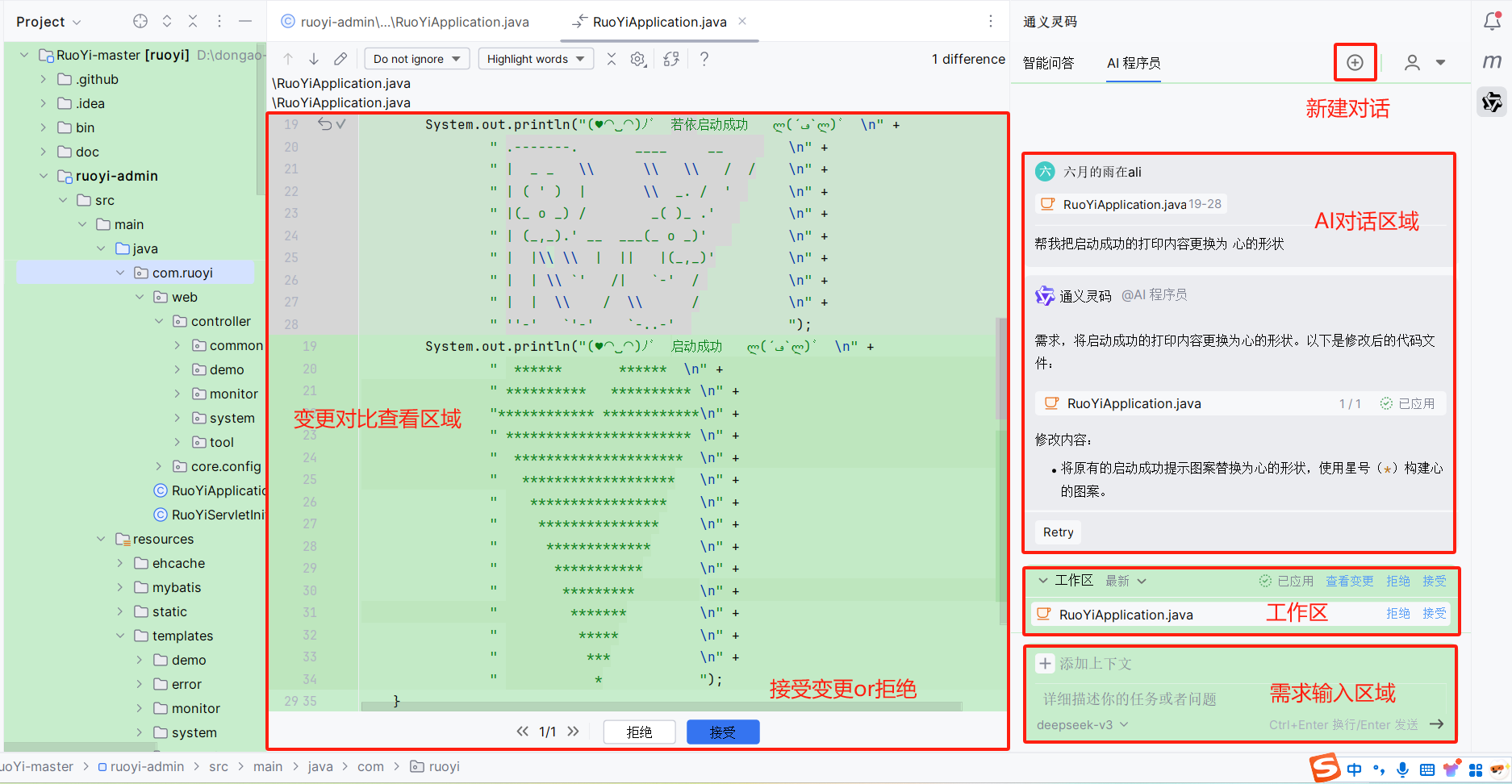This screenshot has height=784, width=1512.
Task: Click the 查看变更 link in 工作区
Action: [1349, 581]
